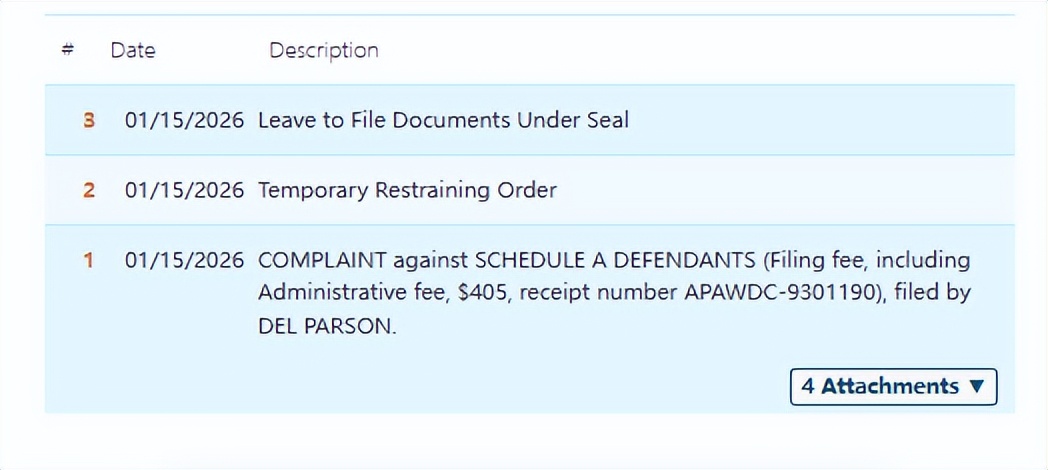Click the date of the COMPLAINT entry

(184, 260)
